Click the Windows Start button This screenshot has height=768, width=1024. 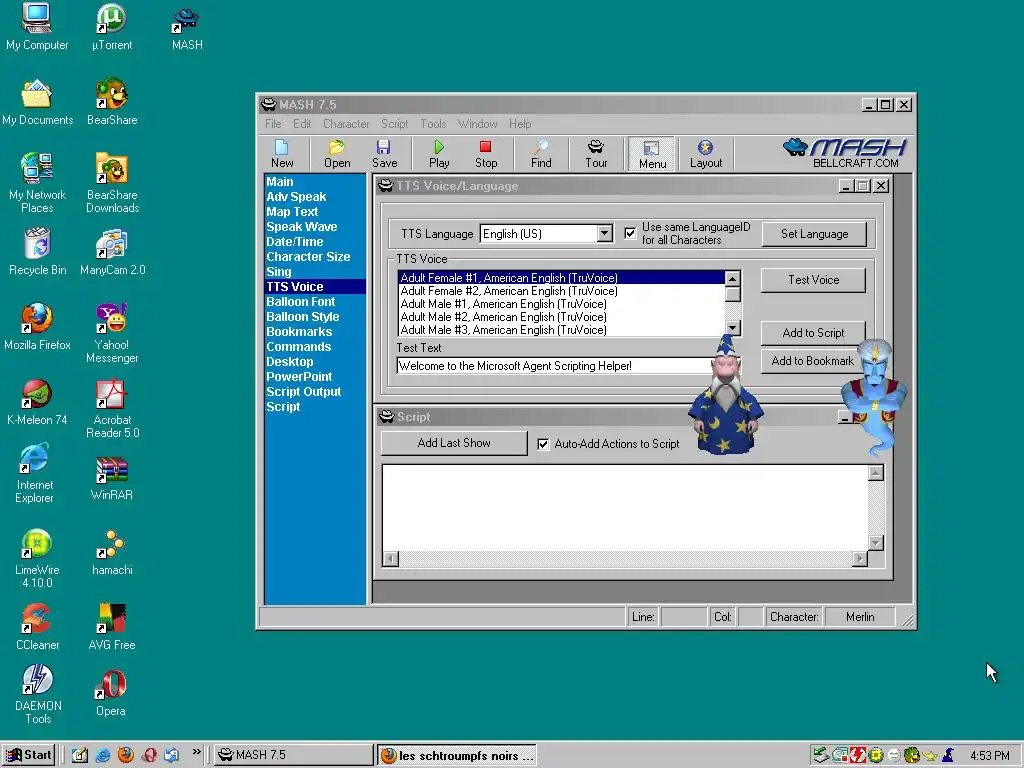pos(28,755)
